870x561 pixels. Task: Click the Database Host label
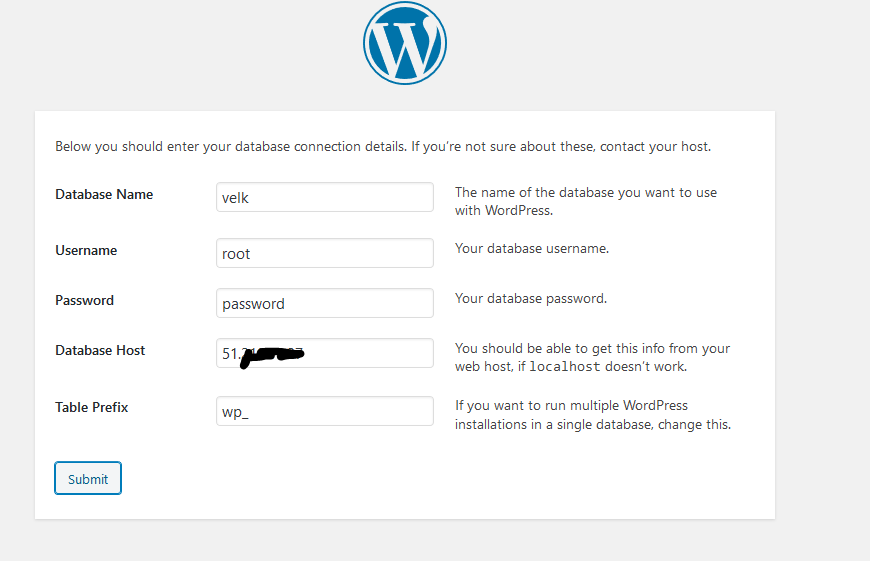(100, 350)
